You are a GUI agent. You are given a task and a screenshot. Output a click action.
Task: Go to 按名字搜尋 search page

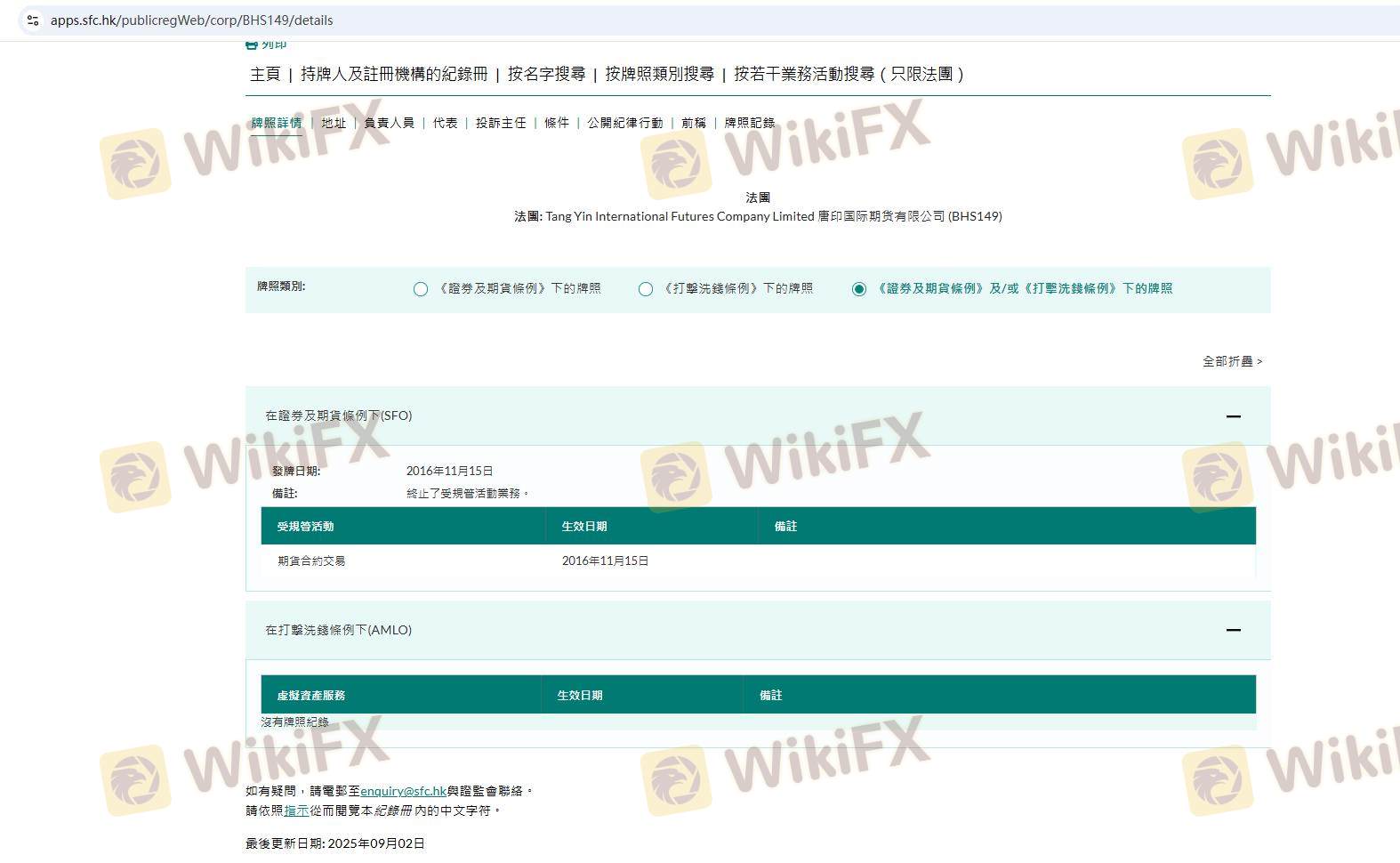[x=546, y=74]
